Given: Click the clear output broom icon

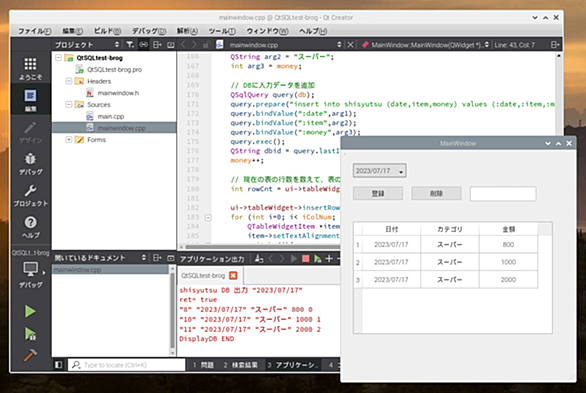Looking at the screenshot, I should click(x=259, y=259).
